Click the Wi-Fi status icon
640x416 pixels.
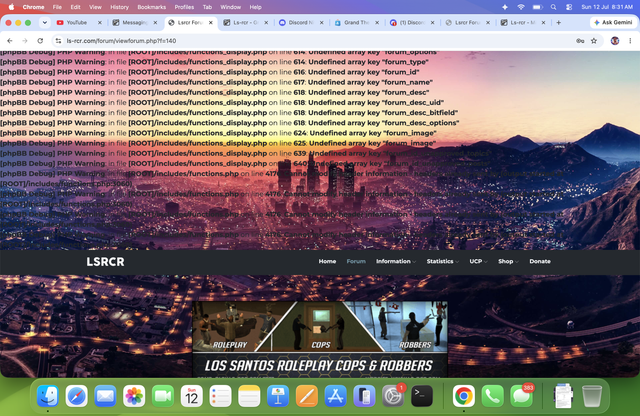click(521, 7)
